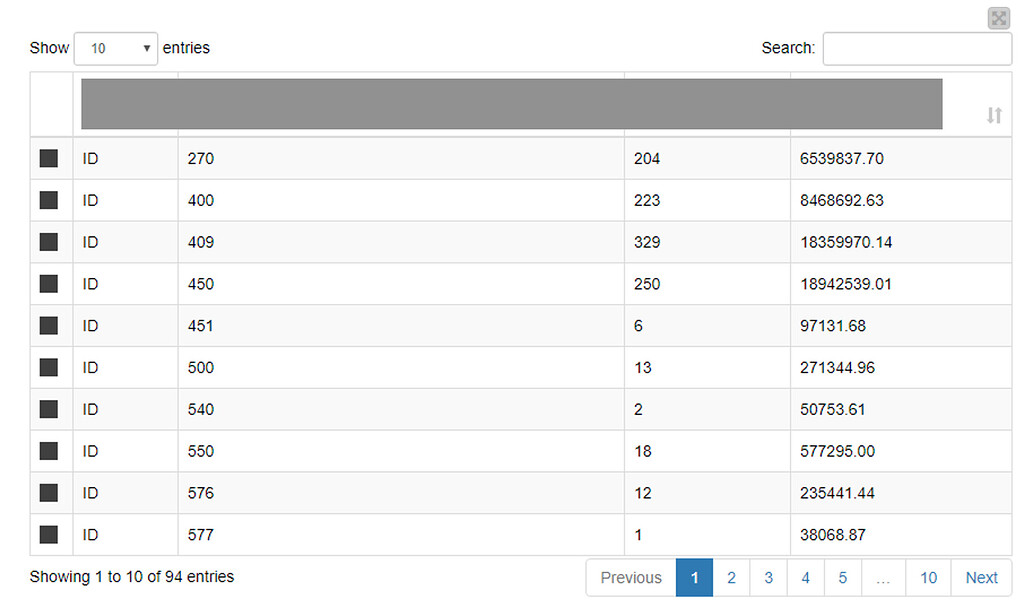Jump to page 10
The image size is (1024, 606).
click(x=929, y=578)
